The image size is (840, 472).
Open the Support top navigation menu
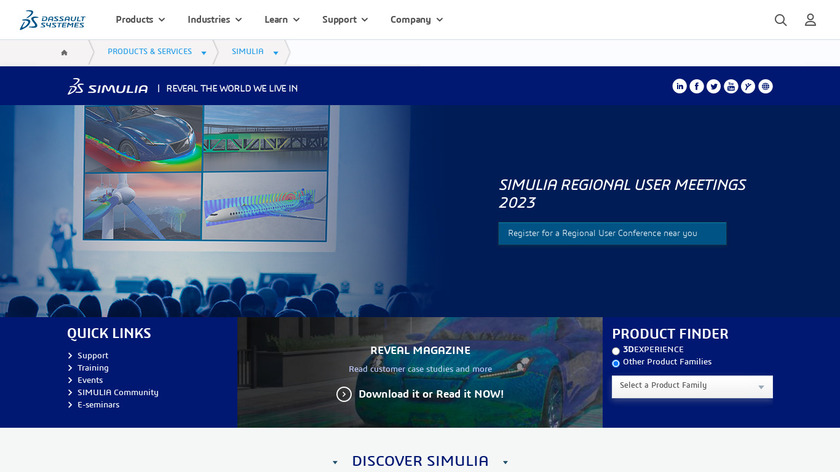[x=345, y=20]
